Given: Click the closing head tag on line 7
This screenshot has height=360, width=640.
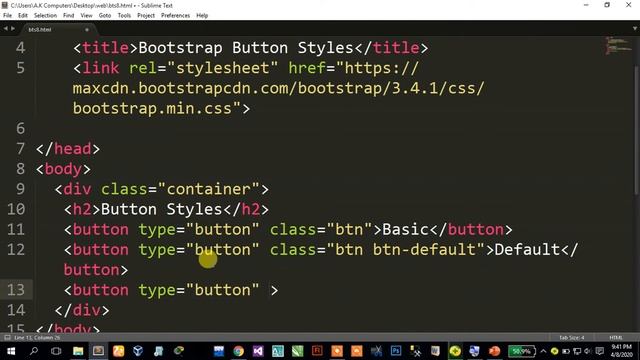Looking at the screenshot, I should 68,149.
